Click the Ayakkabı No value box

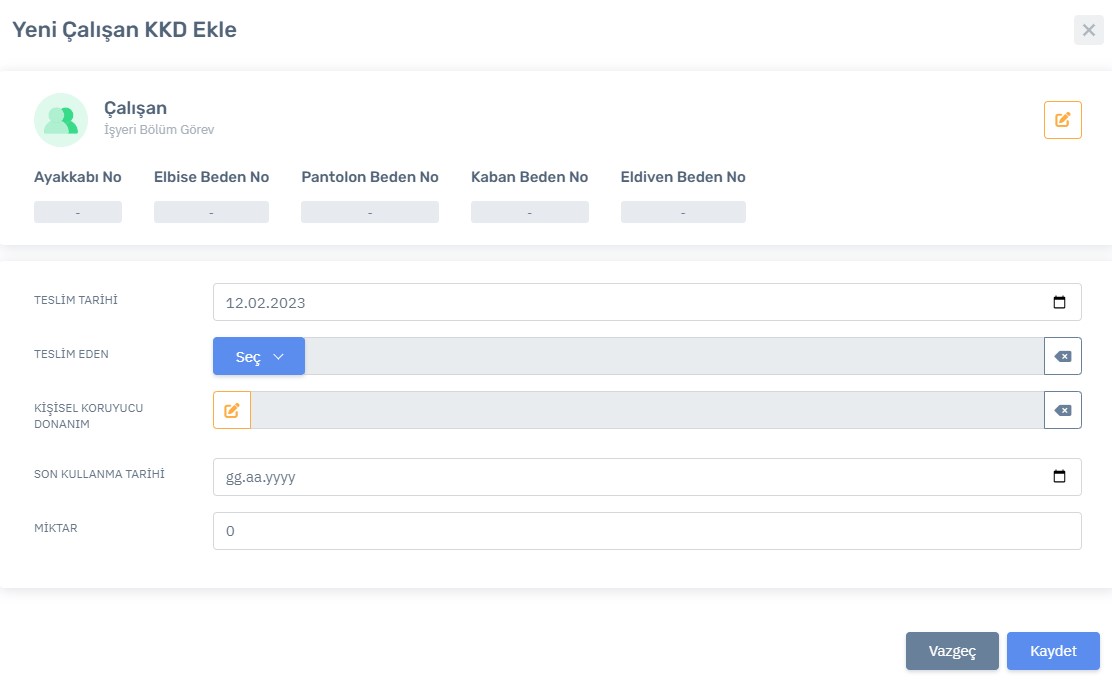click(78, 212)
